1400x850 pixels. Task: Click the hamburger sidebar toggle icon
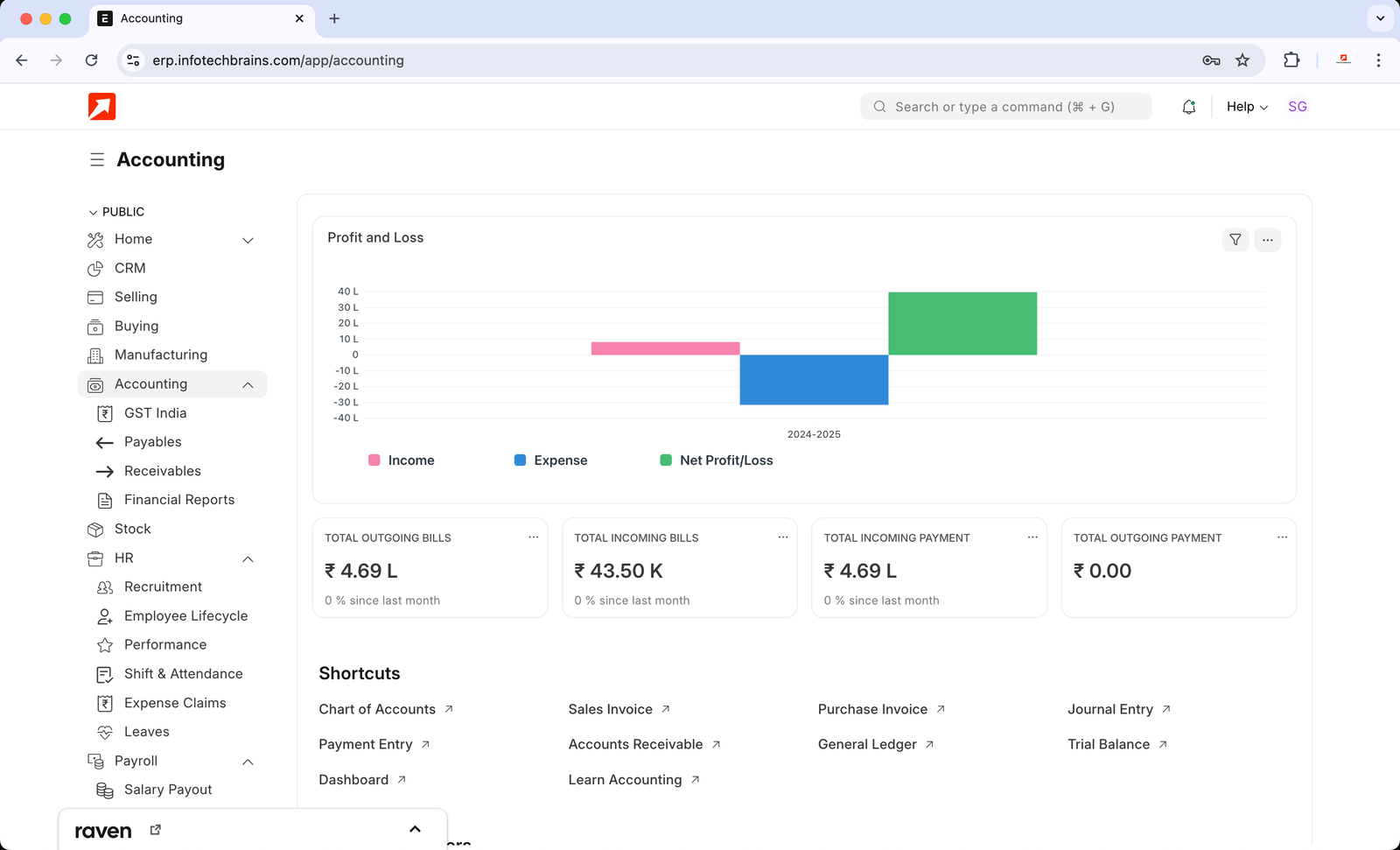point(97,159)
